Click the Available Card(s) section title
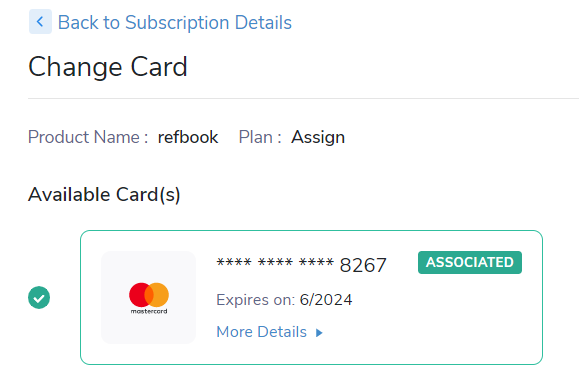579x387 pixels. [104, 195]
